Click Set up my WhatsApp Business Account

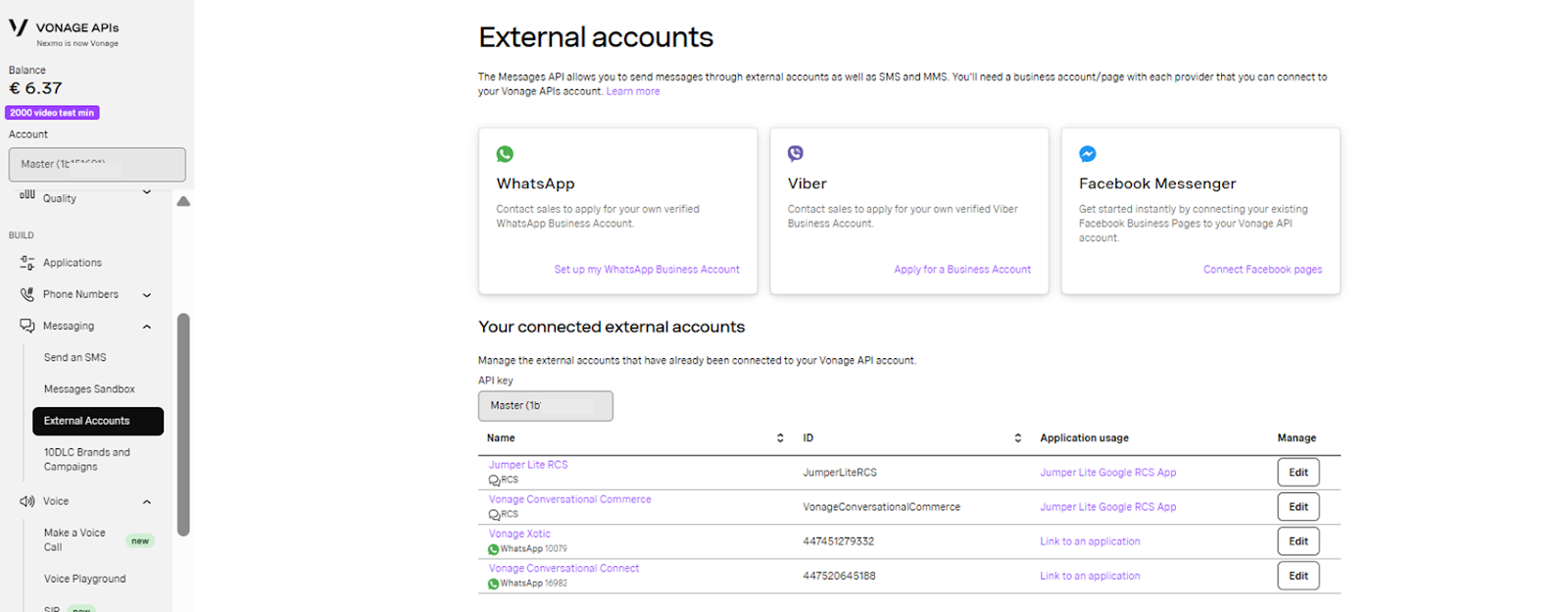click(647, 270)
